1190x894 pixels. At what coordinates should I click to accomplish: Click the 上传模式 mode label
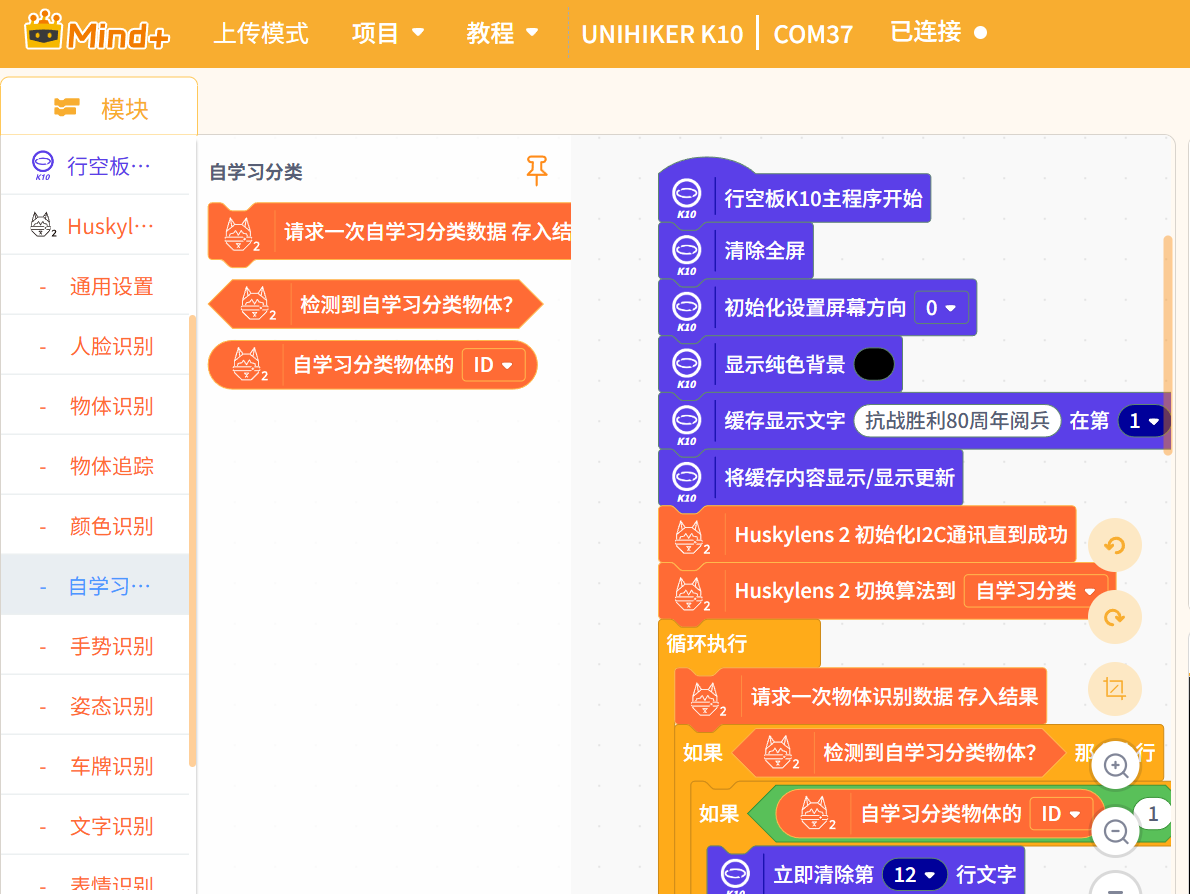coord(260,33)
